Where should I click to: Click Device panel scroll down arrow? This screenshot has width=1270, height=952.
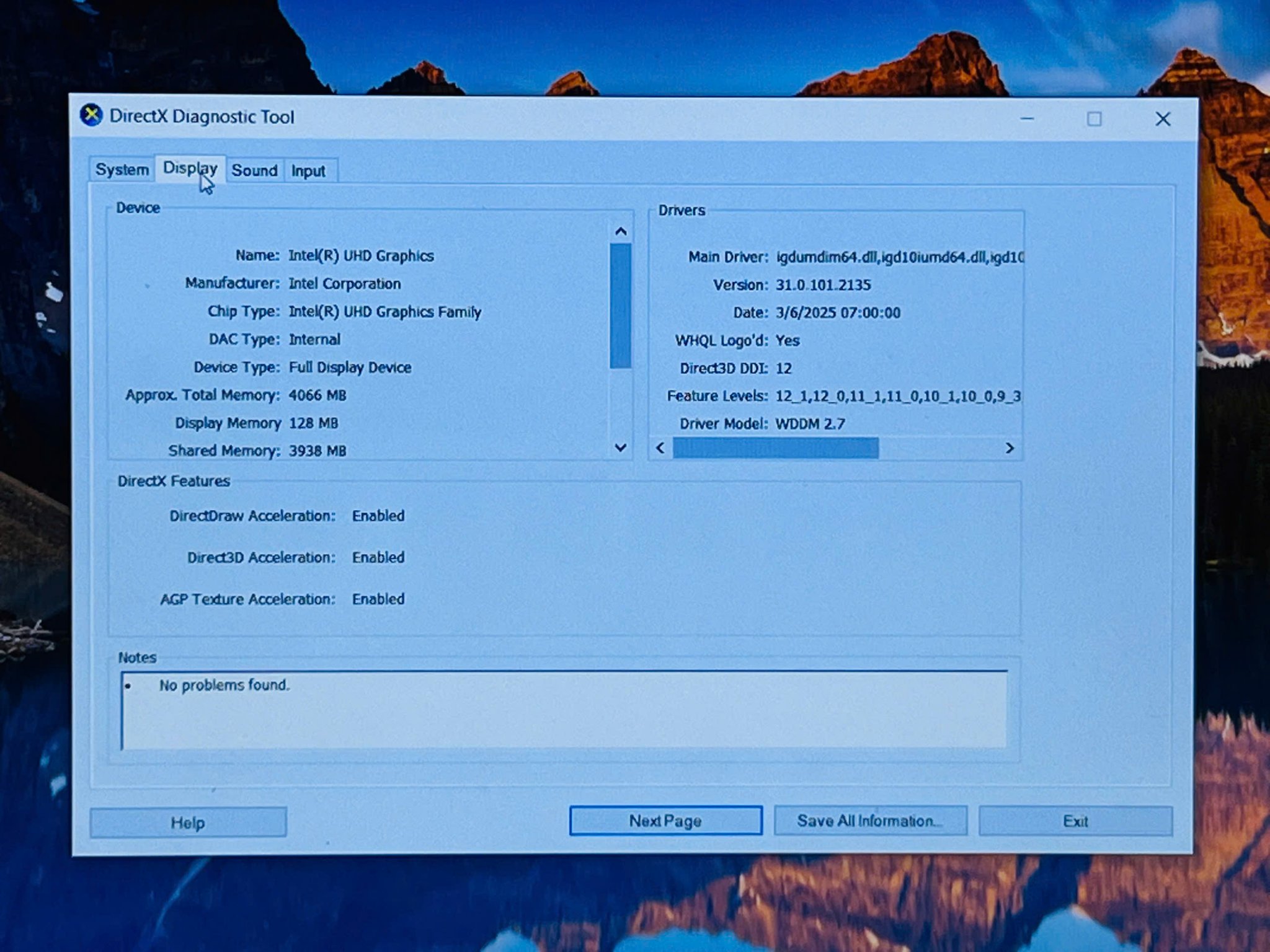[620, 447]
